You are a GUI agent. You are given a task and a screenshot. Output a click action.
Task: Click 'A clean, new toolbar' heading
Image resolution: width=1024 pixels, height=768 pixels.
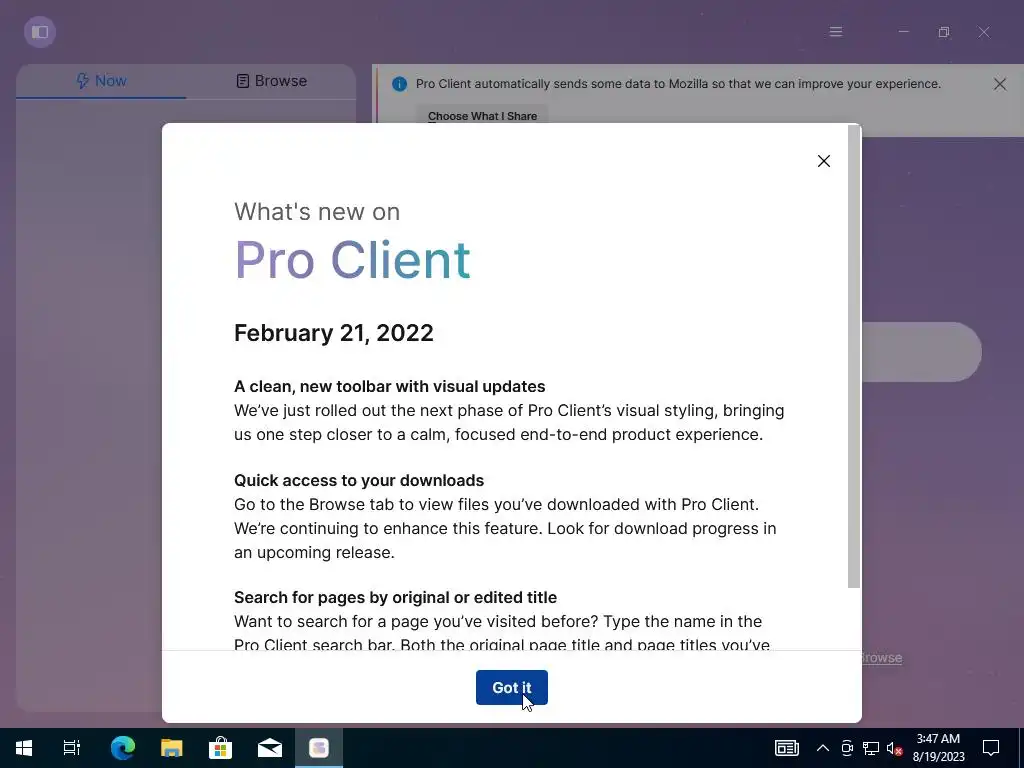pyautogui.click(x=389, y=387)
